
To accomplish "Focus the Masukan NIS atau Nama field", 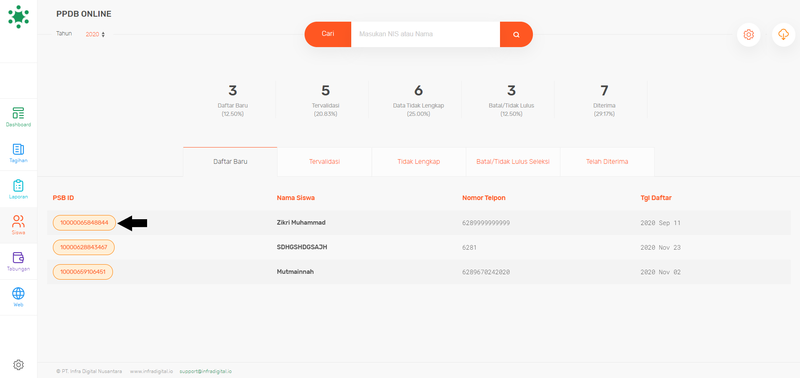I will pos(426,35).
